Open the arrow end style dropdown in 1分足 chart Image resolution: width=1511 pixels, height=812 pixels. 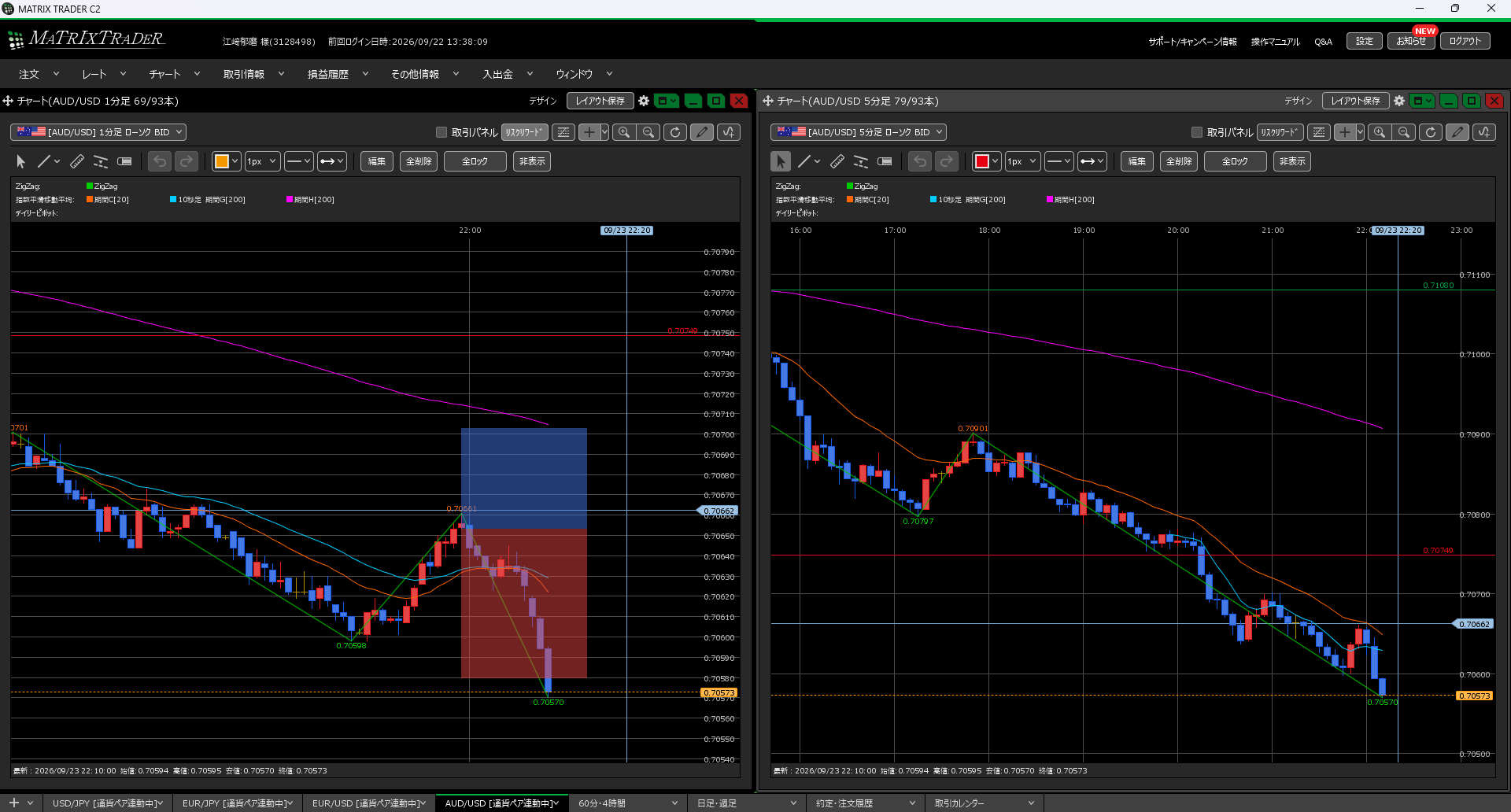click(x=331, y=161)
